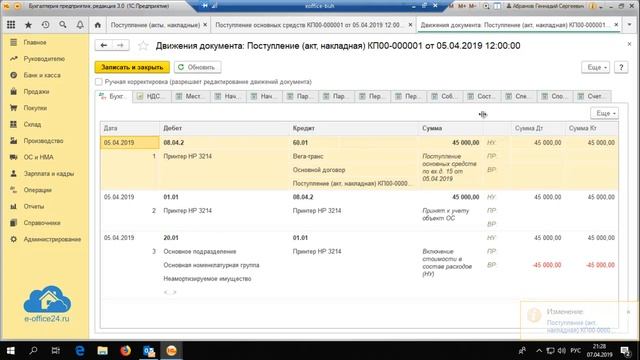This screenshot has height=360, width=640.
Task: Open File Explorer from the taskbar
Action: (102, 351)
